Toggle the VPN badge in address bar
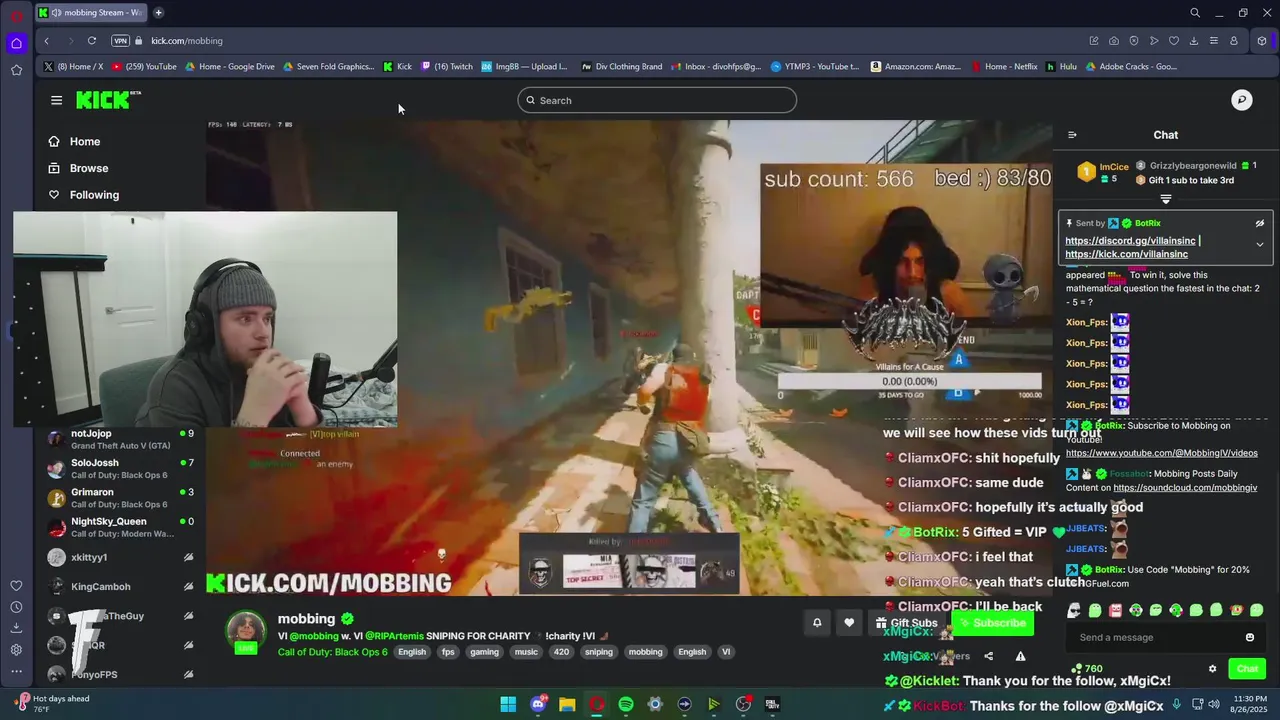This screenshot has height=720, width=1280. pos(121,41)
